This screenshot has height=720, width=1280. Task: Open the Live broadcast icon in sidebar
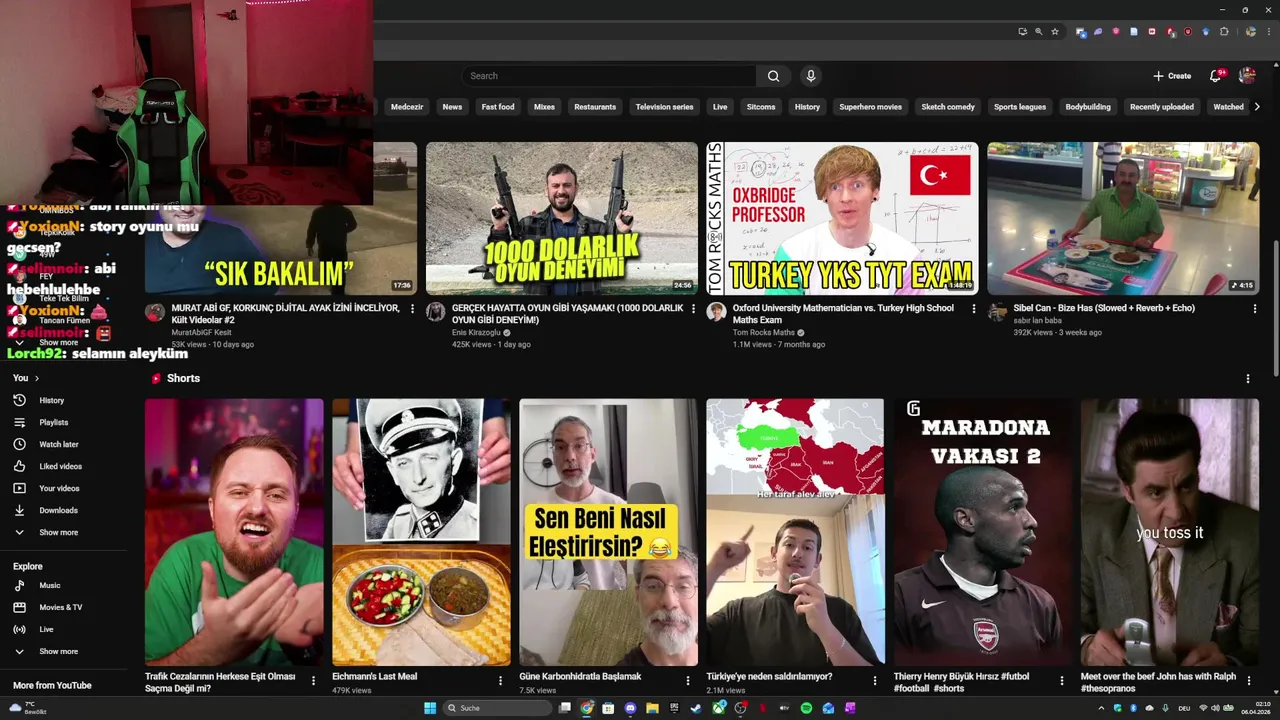19,629
